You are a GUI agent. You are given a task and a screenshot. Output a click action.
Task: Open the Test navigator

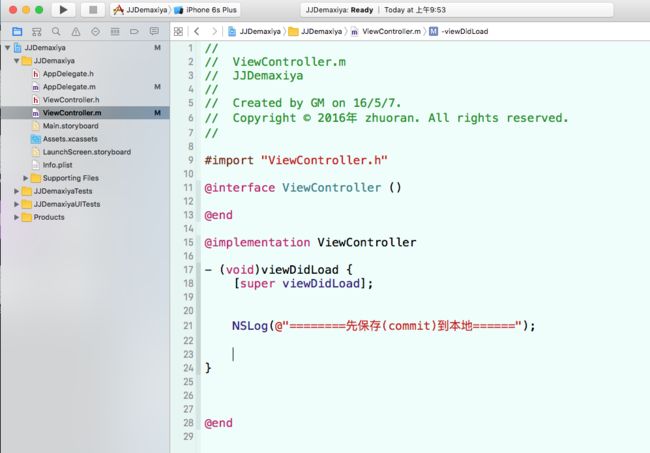pos(95,31)
